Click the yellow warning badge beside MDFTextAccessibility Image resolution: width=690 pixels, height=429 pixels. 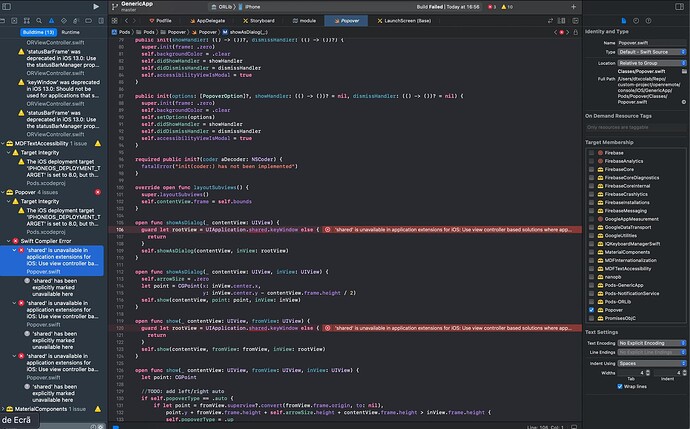point(96,144)
